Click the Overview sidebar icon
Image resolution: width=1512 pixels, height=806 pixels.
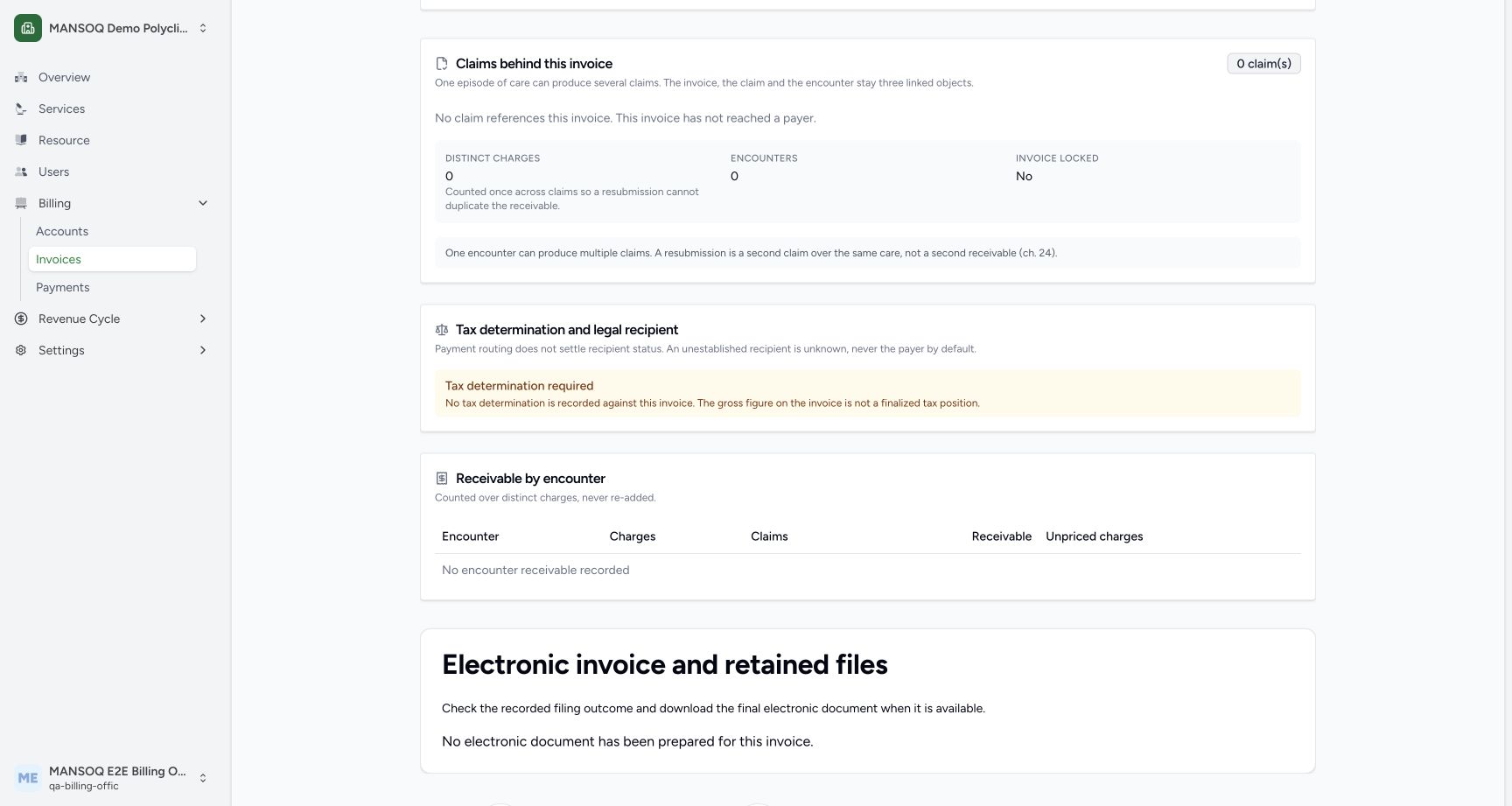pos(21,77)
